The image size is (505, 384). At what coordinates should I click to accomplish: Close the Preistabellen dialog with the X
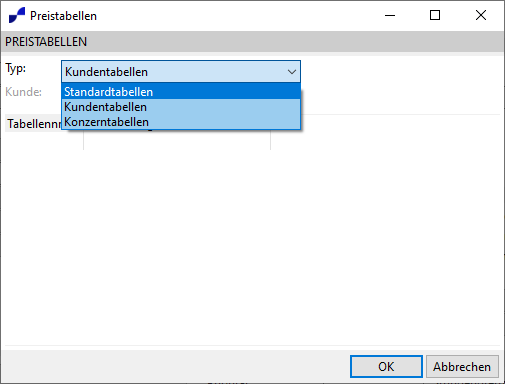[x=481, y=15]
